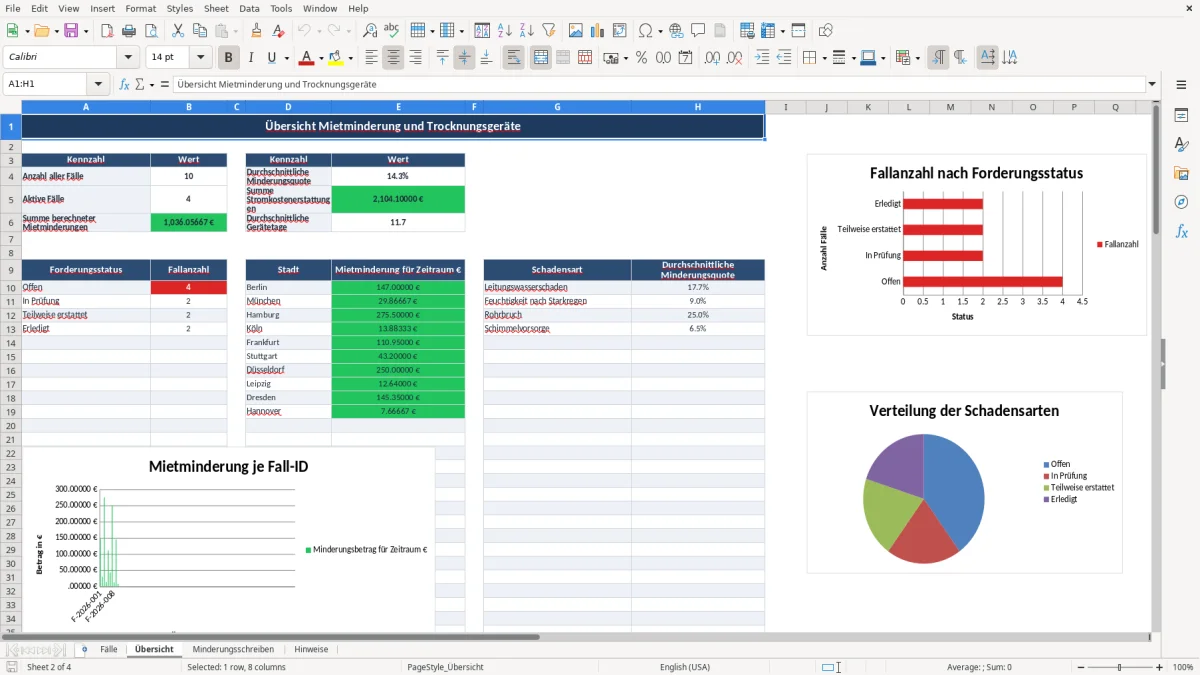This screenshot has width=1200, height=675.
Task: Open Conditional formatting dropdown arrow
Action: (917, 58)
